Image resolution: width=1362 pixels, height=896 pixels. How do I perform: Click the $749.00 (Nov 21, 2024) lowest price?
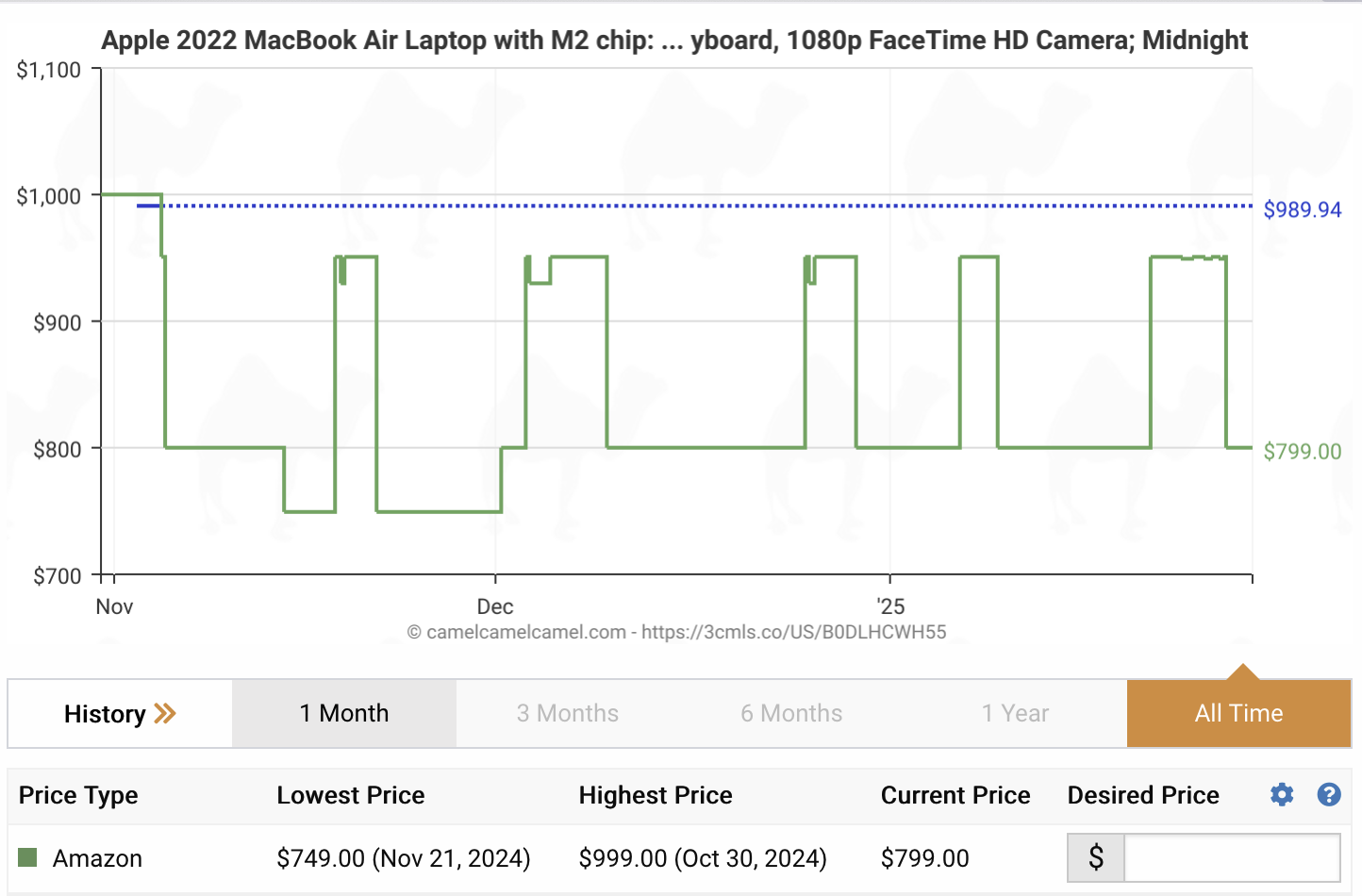tap(404, 858)
